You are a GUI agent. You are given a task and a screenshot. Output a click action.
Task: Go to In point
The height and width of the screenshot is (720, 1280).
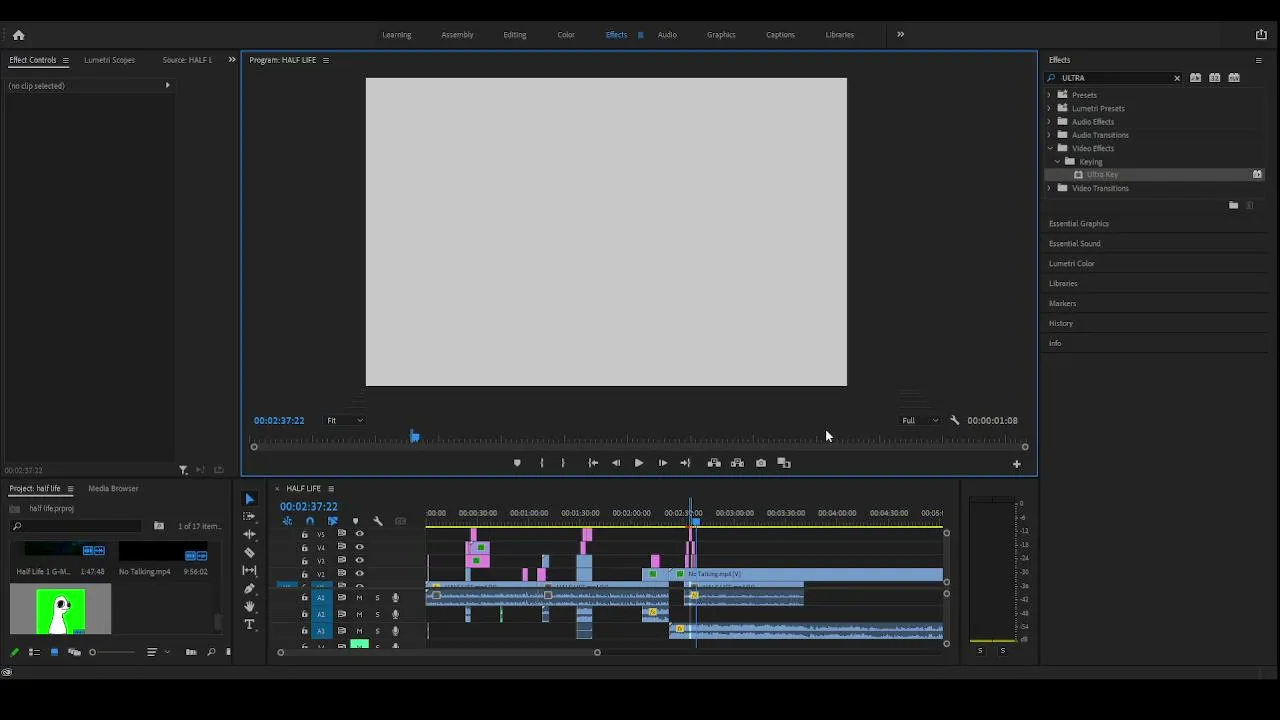coord(593,463)
